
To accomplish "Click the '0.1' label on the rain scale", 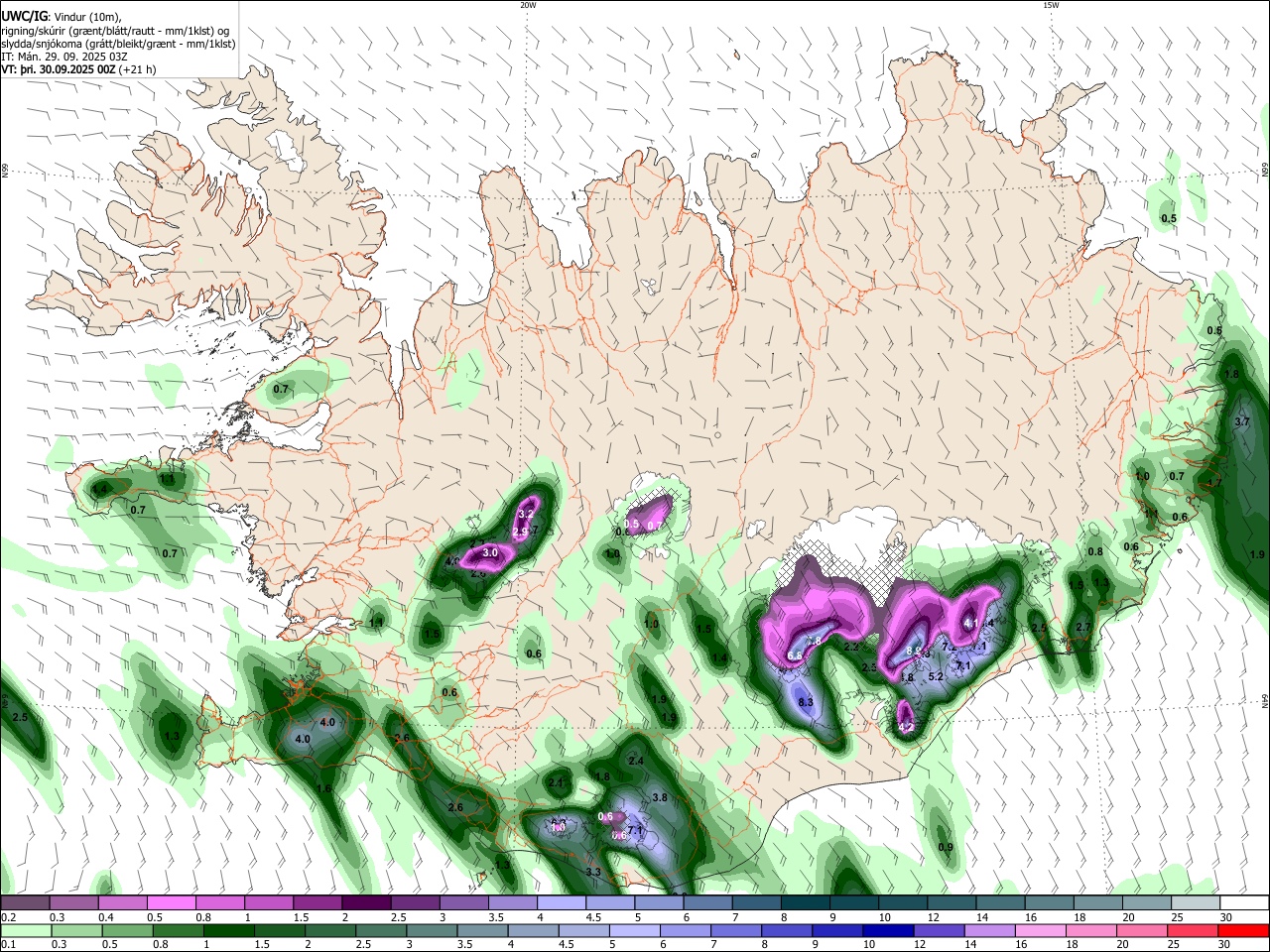I will tap(9, 945).
